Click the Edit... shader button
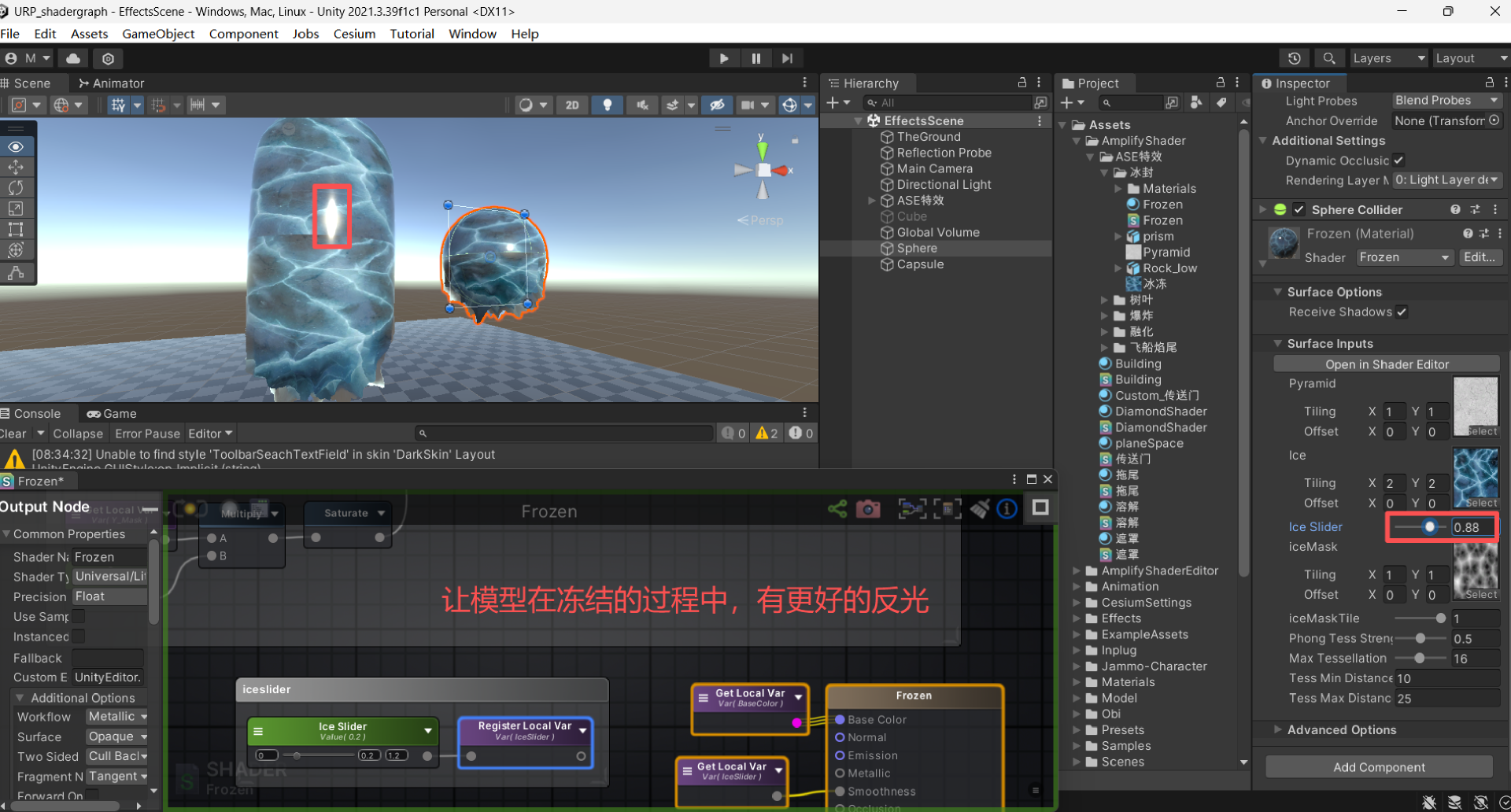Screen dimensions: 1511x812 1480,257
